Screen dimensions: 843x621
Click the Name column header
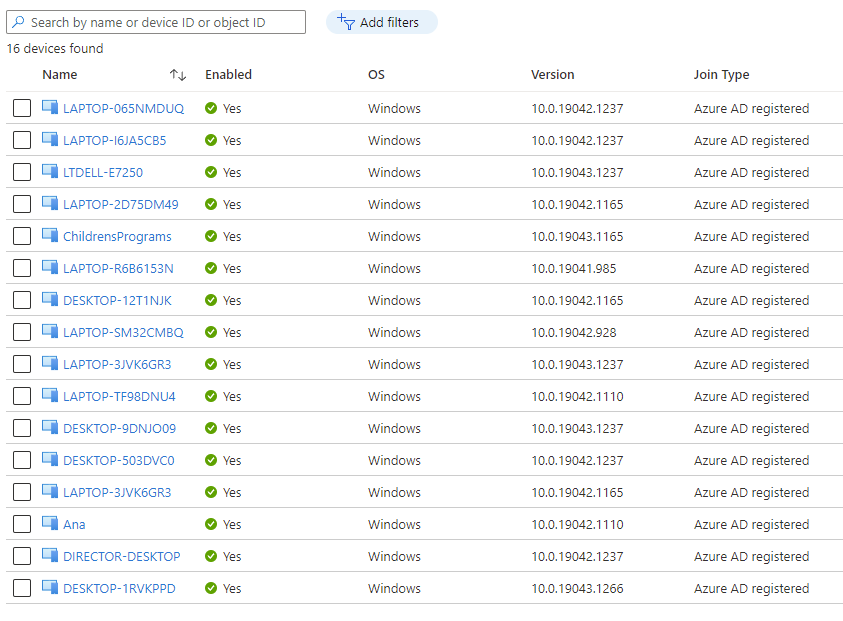click(60, 75)
